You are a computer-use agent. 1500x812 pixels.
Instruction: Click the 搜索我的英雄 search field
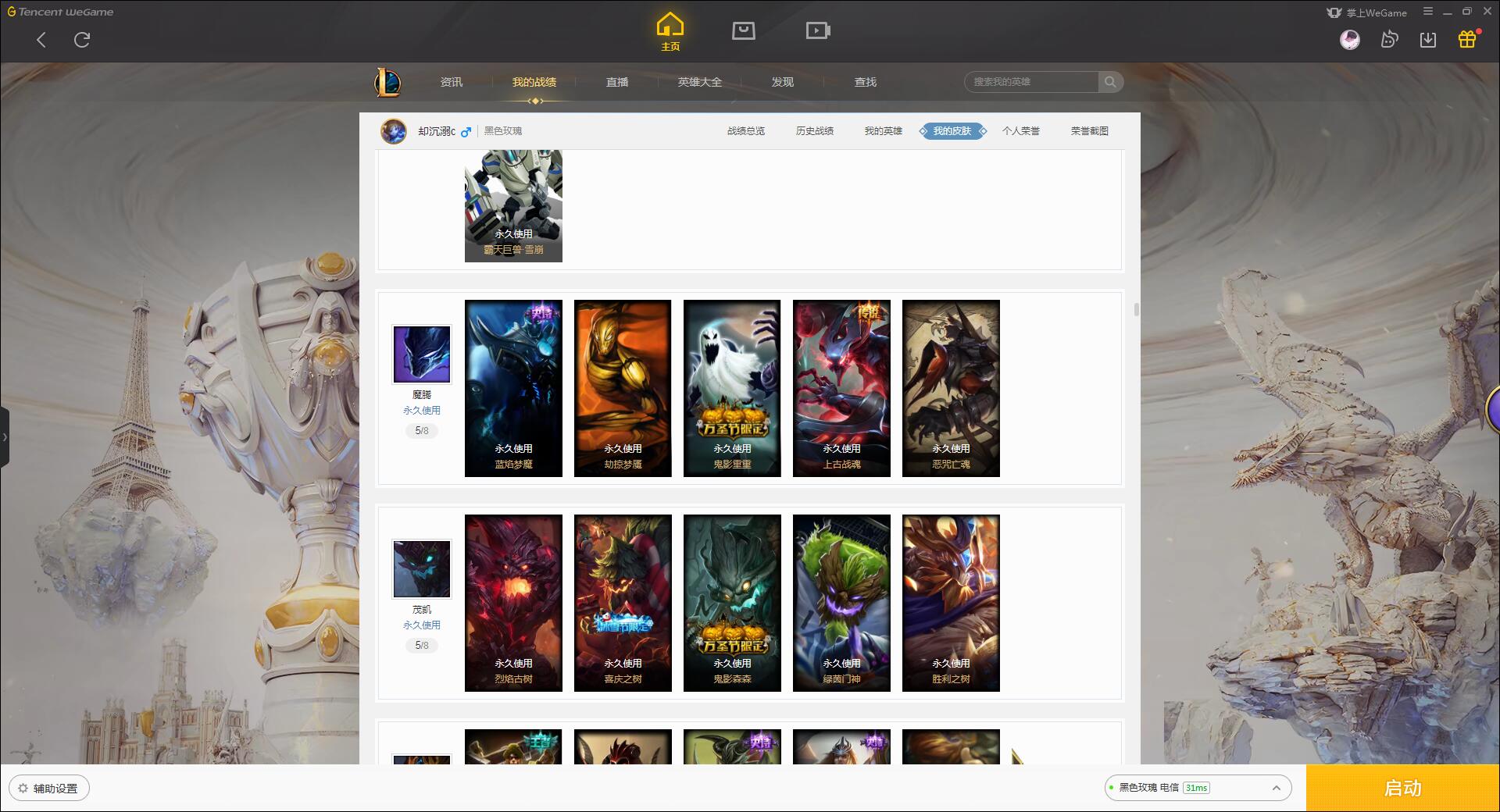[x=1031, y=82]
